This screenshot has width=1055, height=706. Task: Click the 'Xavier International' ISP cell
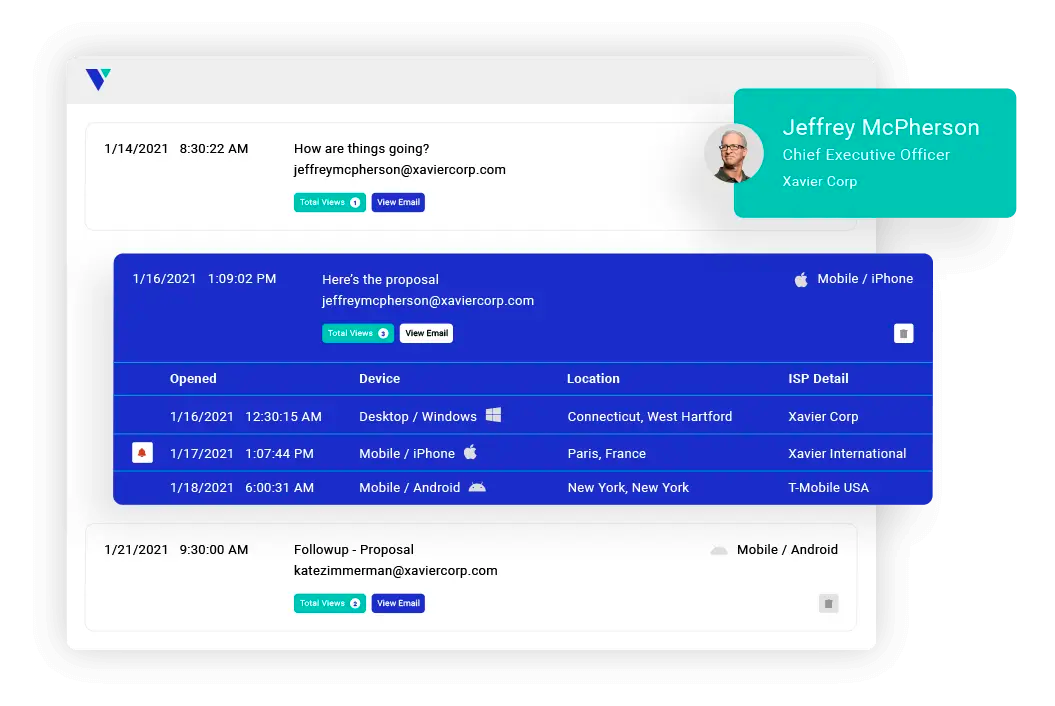pyautogui.click(x=847, y=454)
